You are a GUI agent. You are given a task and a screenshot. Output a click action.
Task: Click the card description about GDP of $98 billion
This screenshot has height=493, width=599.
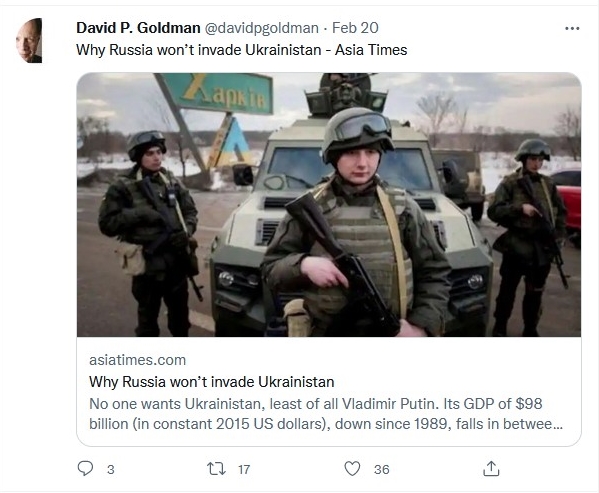326,414
